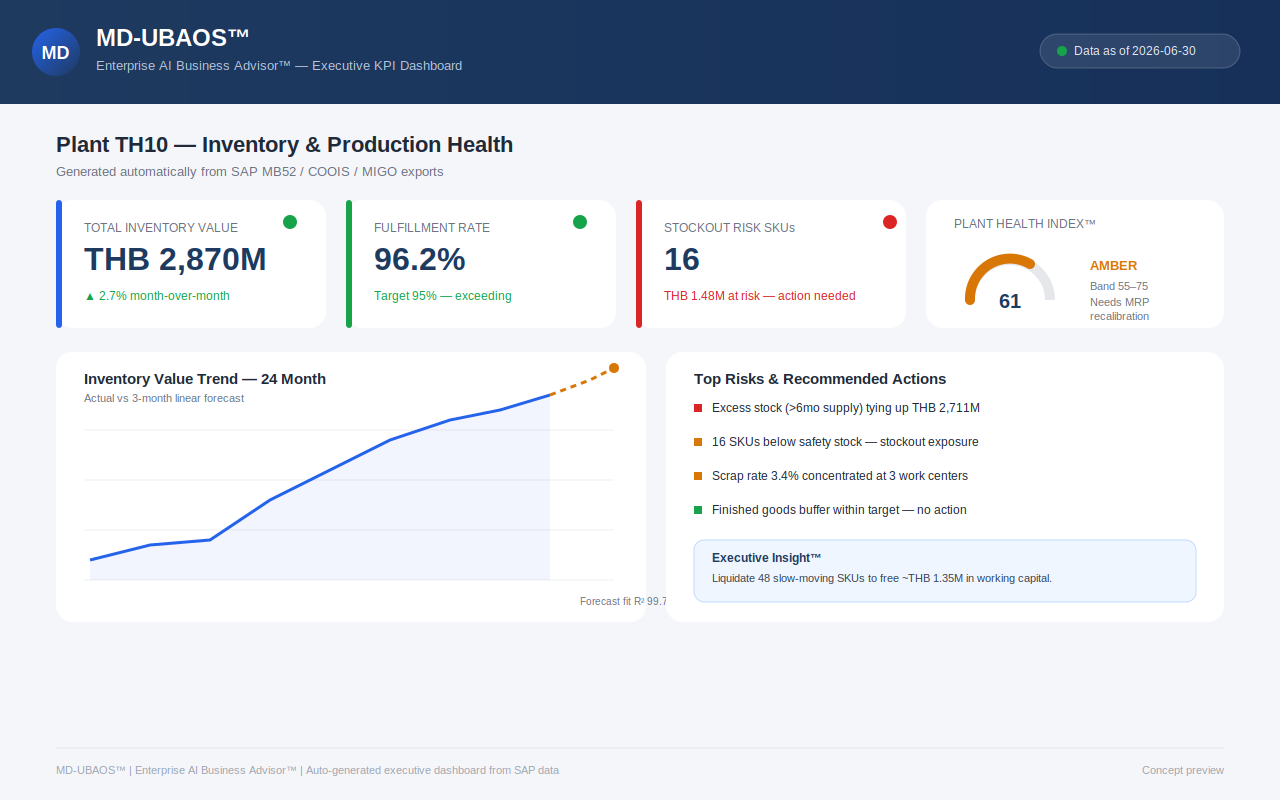Click Forecast fit R² text below chart
Image resolution: width=1280 pixels, height=800 pixels.
(x=623, y=601)
